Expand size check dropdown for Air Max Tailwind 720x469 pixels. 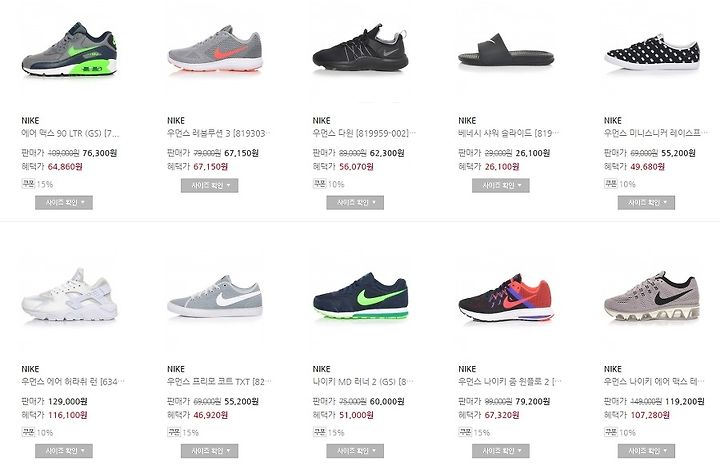[x=646, y=451]
